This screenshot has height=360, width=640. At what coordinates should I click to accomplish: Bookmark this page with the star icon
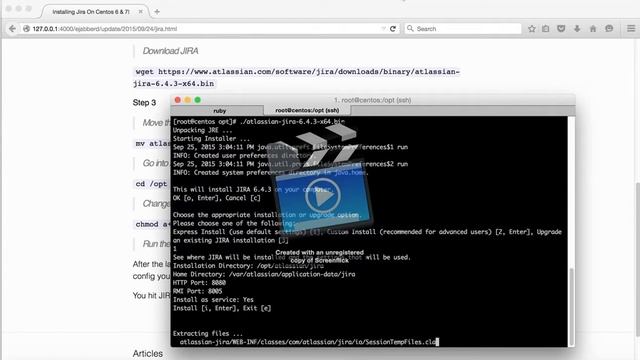coord(531,29)
